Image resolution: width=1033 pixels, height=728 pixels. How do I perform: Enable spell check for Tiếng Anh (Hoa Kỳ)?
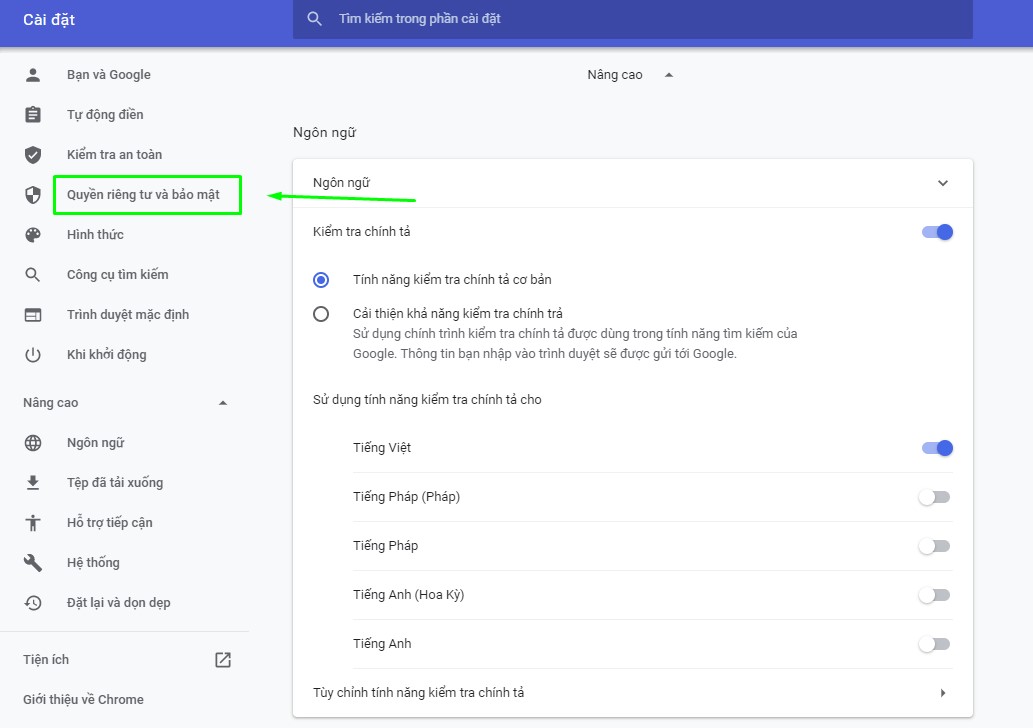[x=935, y=595]
